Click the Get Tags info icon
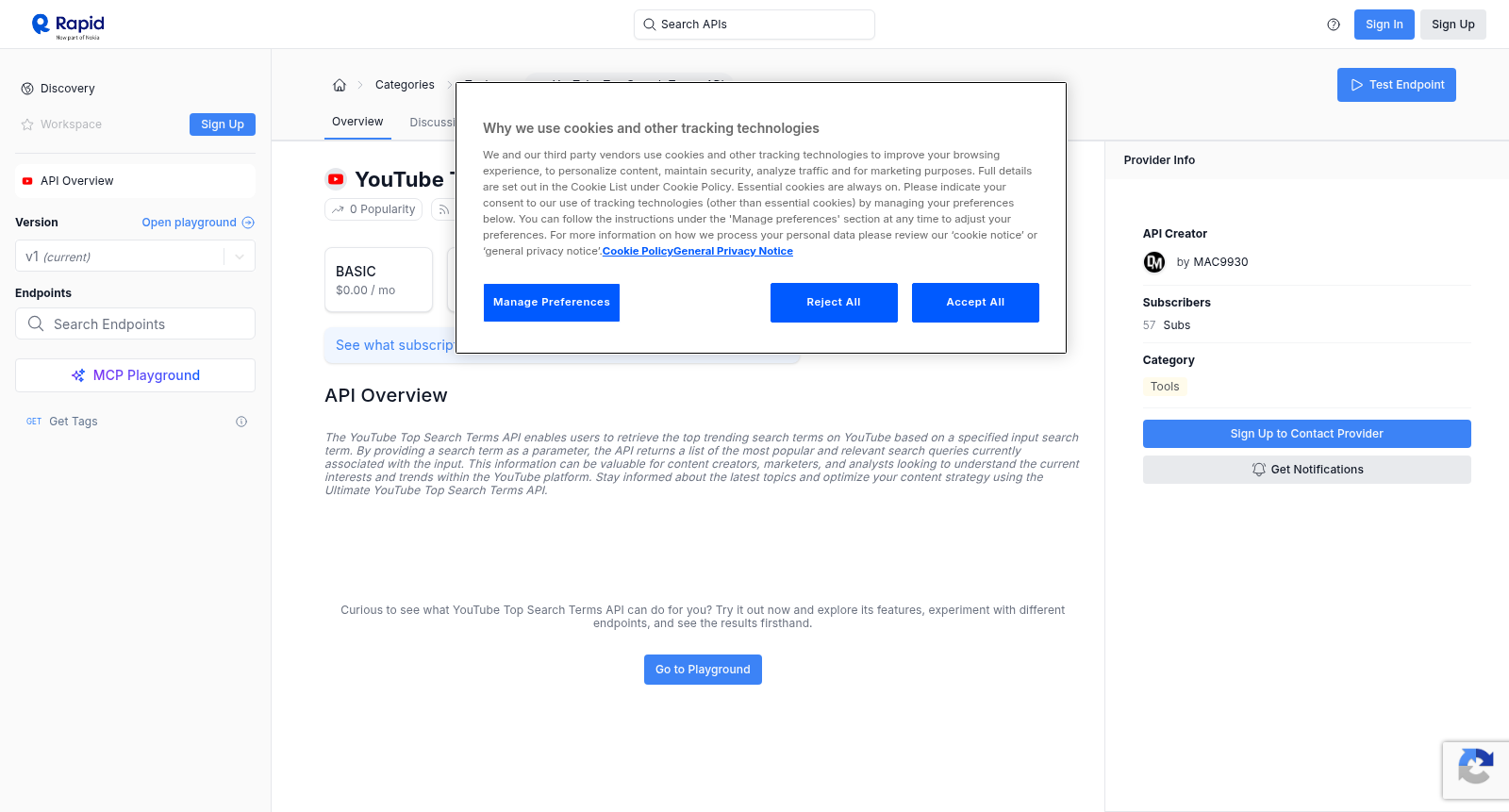Image resolution: width=1509 pixels, height=812 pixels. tap(241, 422)
